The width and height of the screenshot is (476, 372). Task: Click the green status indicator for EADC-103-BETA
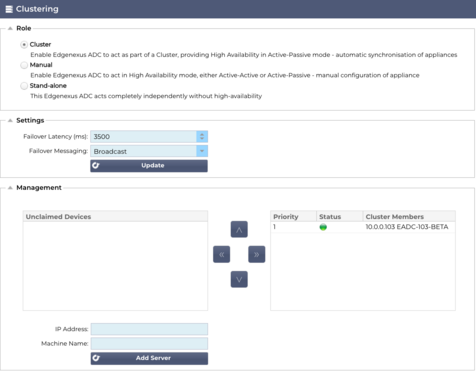click(x=323, y=227)
